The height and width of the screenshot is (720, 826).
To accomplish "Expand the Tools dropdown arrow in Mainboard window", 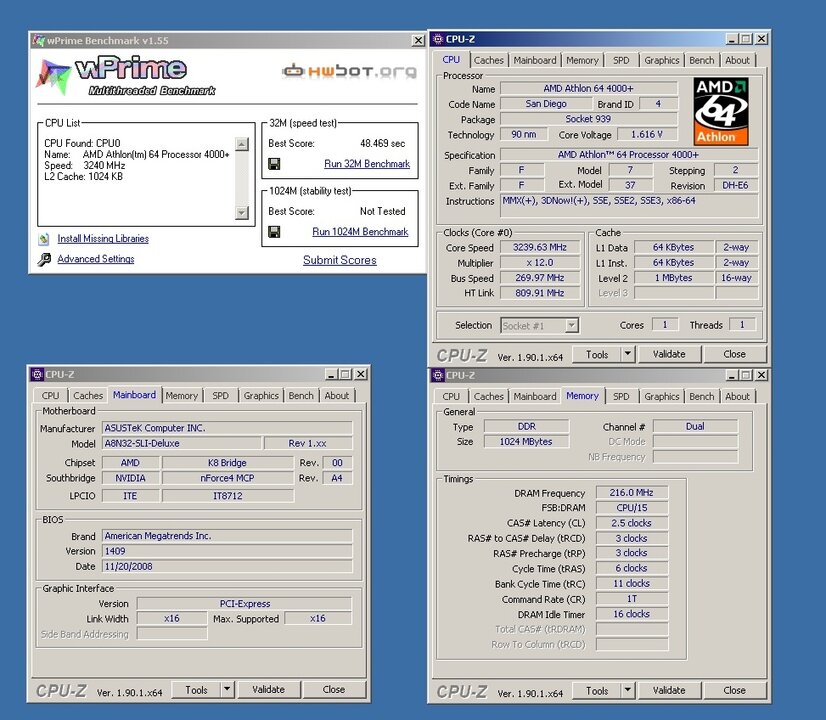I will click(227, 689).
